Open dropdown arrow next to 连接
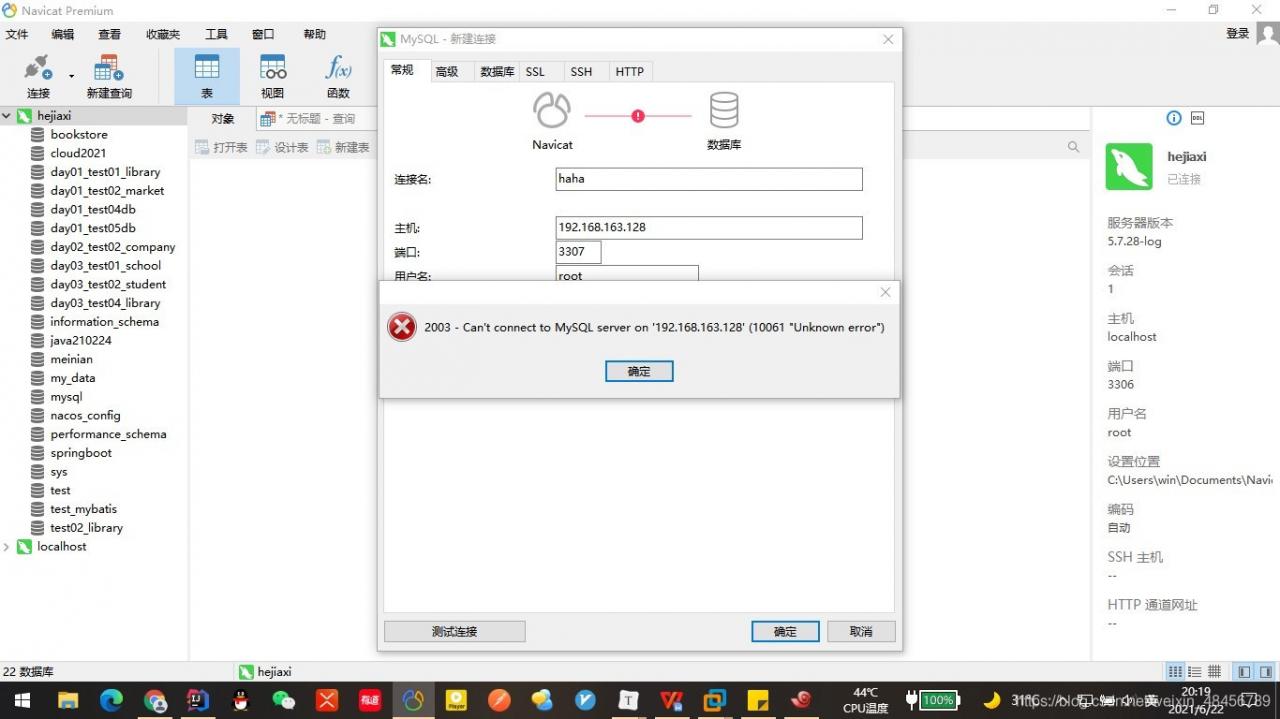1280x719 pixels. click(71, 75)
